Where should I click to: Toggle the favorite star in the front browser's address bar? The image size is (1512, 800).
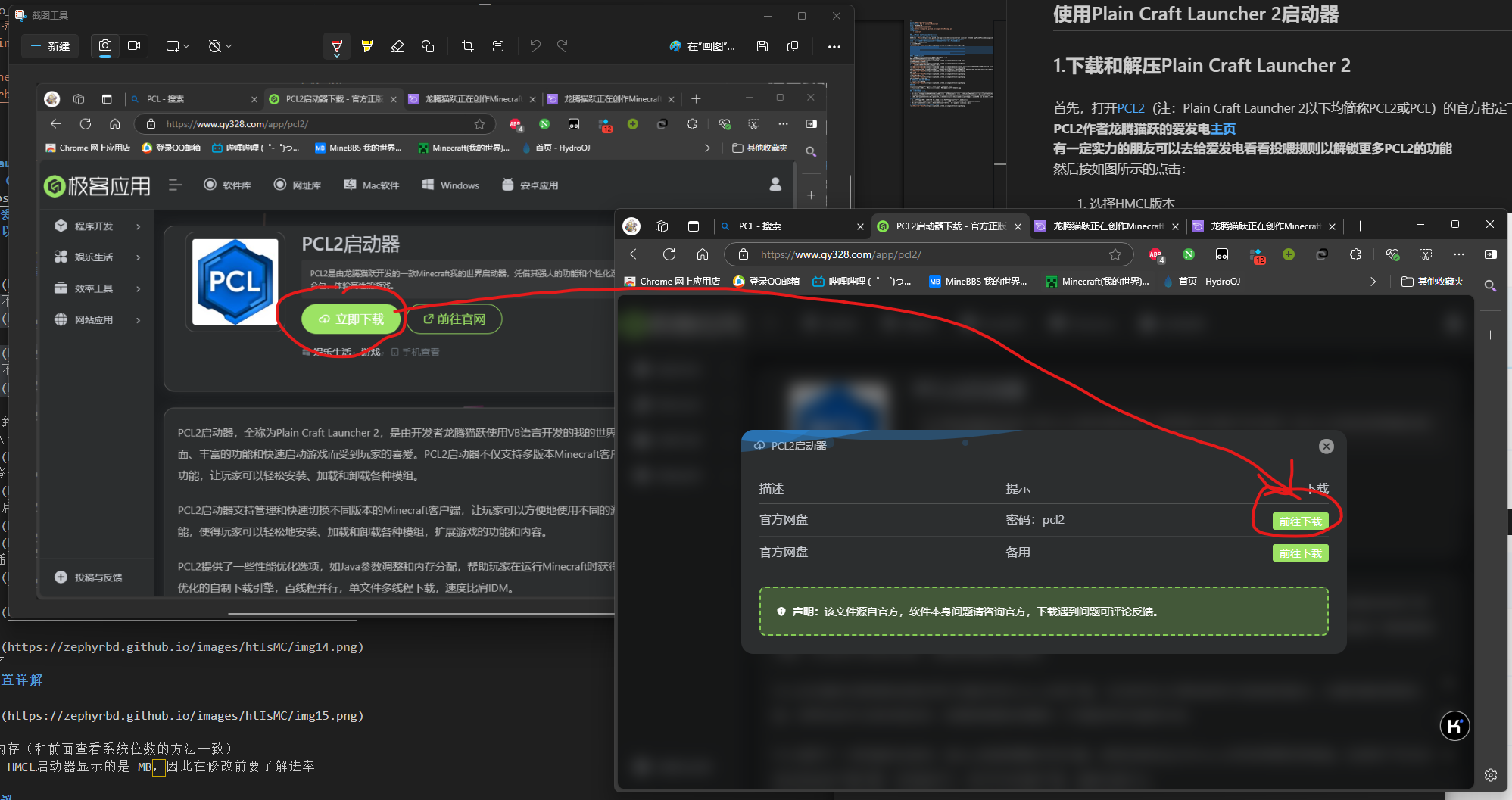1115,254
